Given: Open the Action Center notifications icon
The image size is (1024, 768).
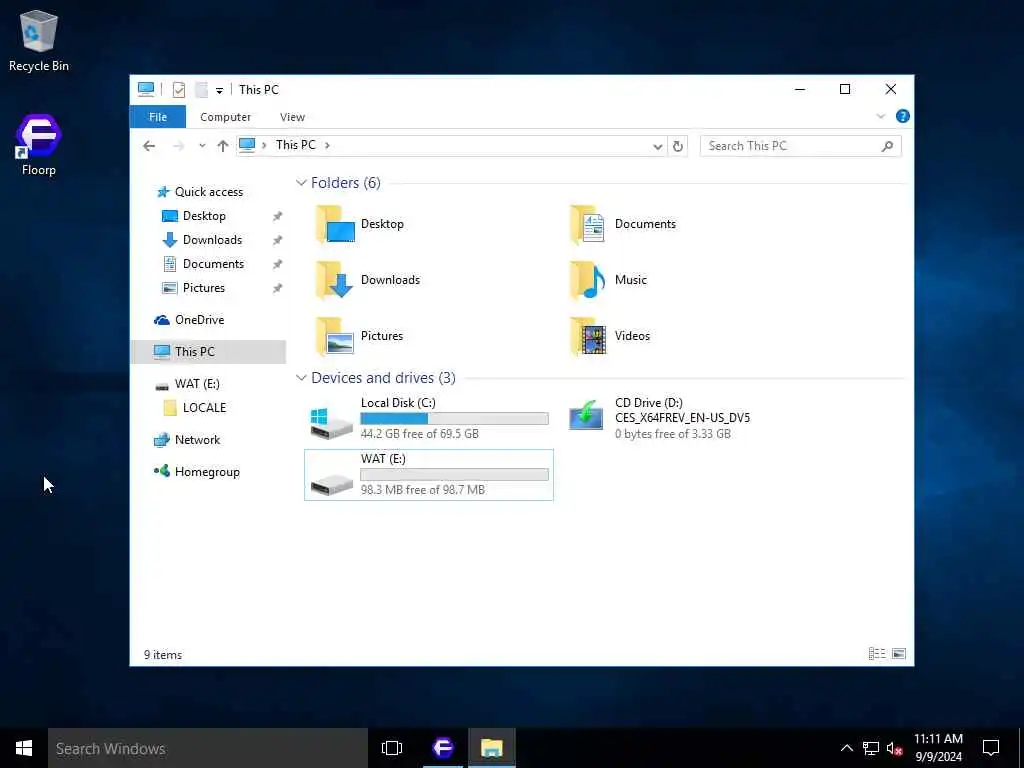Looking at the screenshot, I should tap(991, 748).
